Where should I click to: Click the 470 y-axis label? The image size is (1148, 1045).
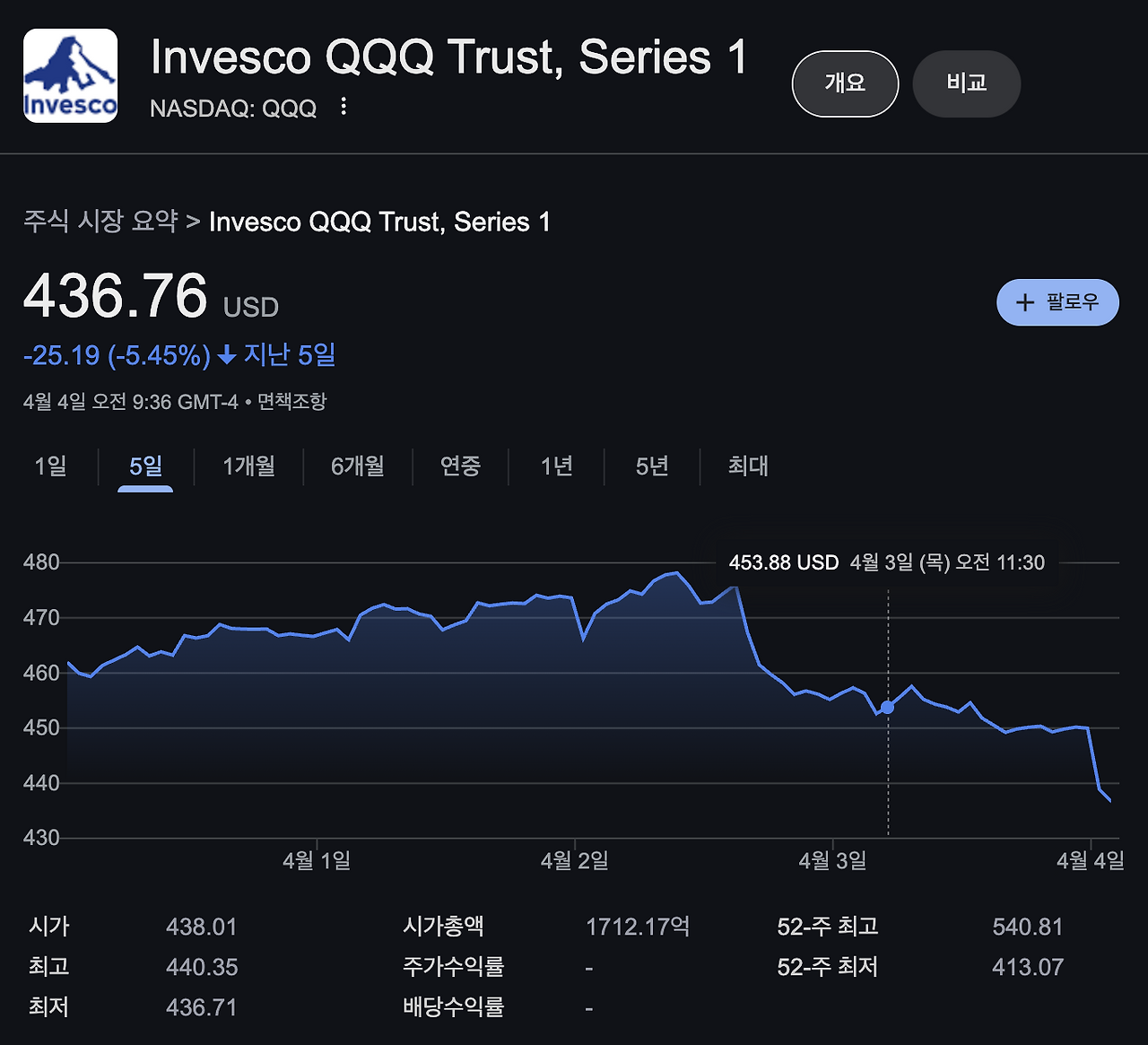(41, 618)
